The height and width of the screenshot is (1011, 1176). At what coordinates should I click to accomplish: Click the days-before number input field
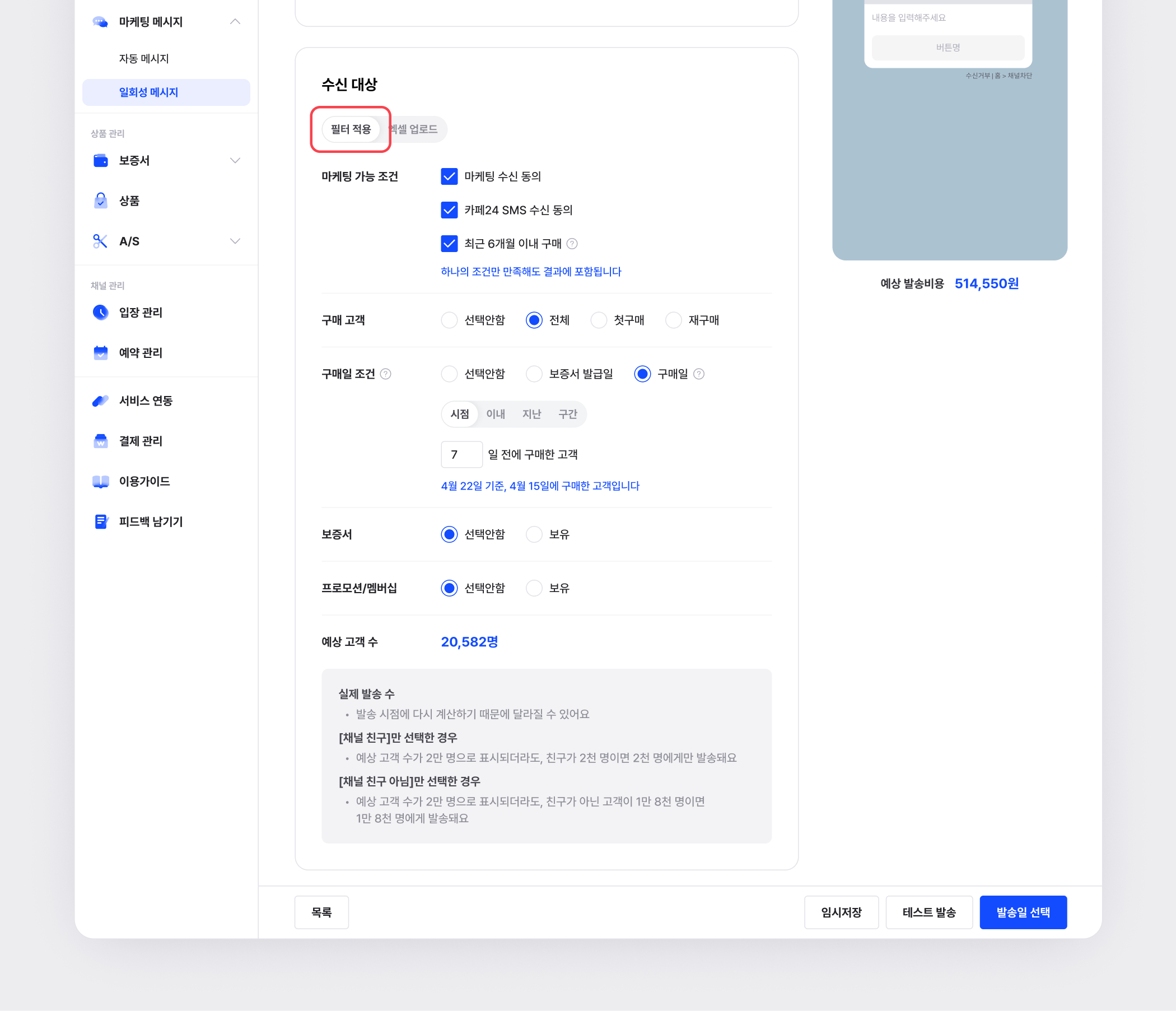coord(461,455)
